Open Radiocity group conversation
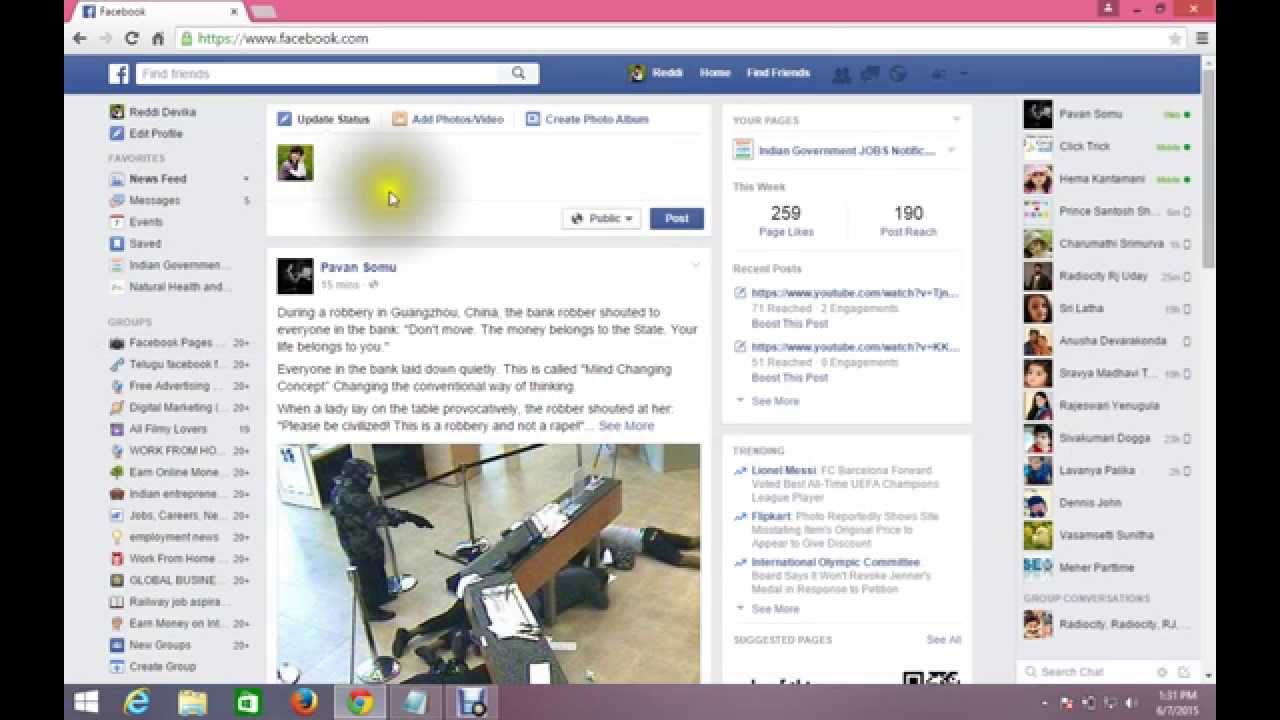The image size is (1280, 720). tap(1108, 624)
